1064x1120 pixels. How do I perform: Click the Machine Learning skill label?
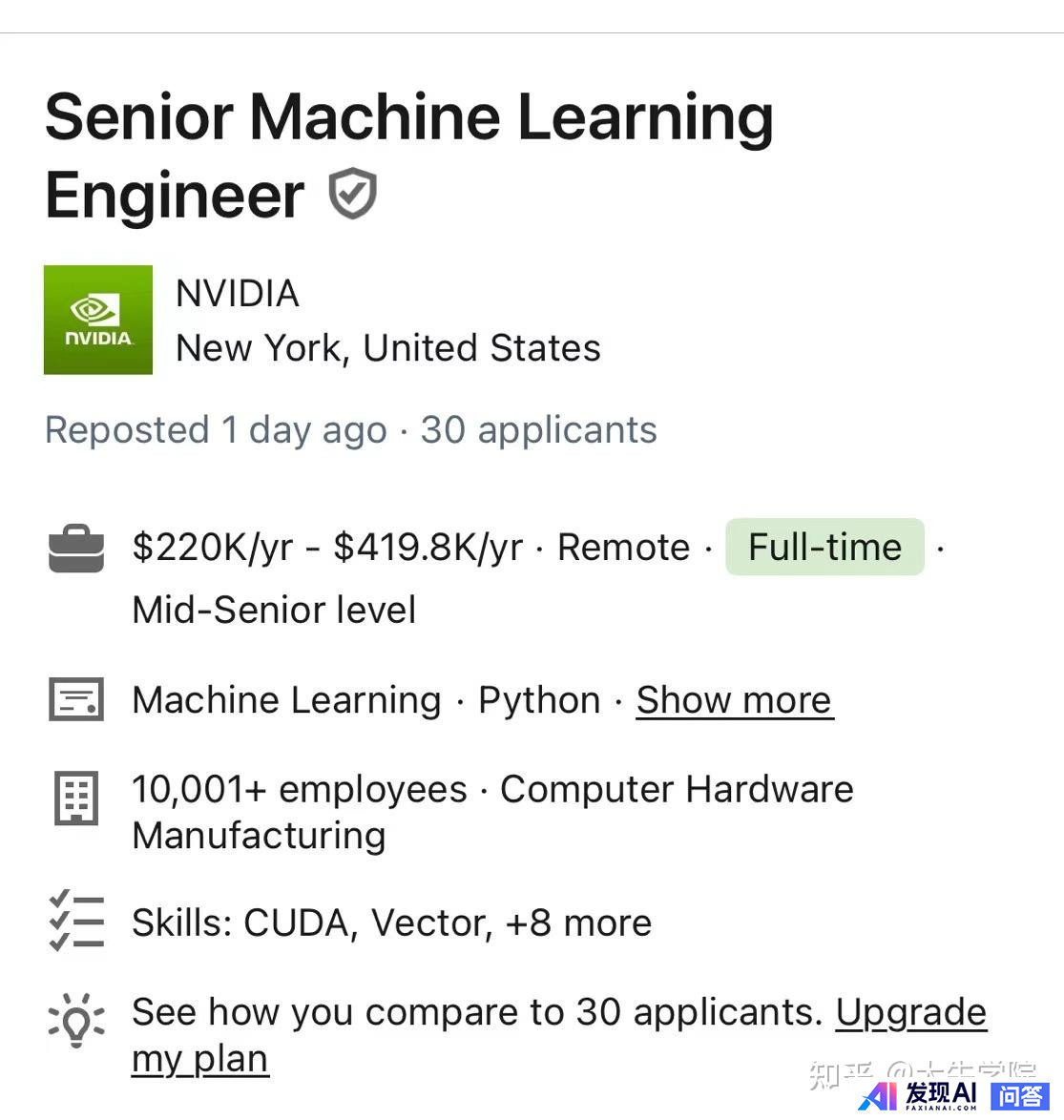coord(286,700)
